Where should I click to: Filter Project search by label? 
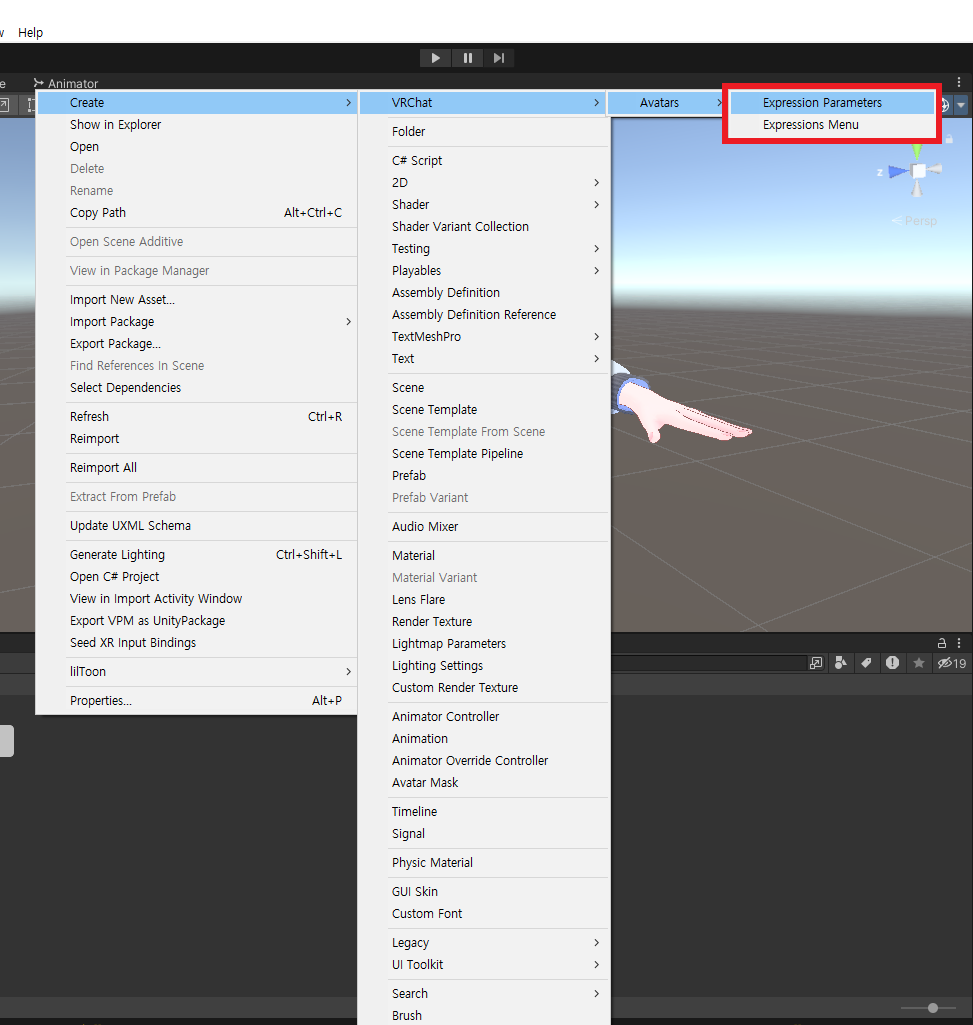click(866, 664)
